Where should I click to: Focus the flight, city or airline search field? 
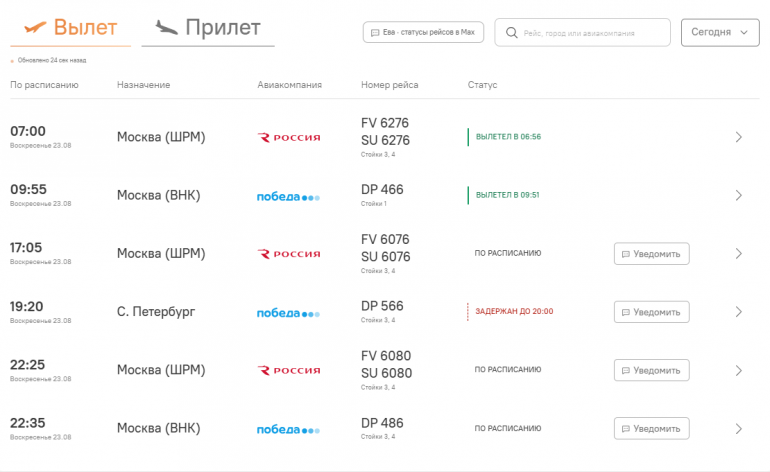pos(582,32)
